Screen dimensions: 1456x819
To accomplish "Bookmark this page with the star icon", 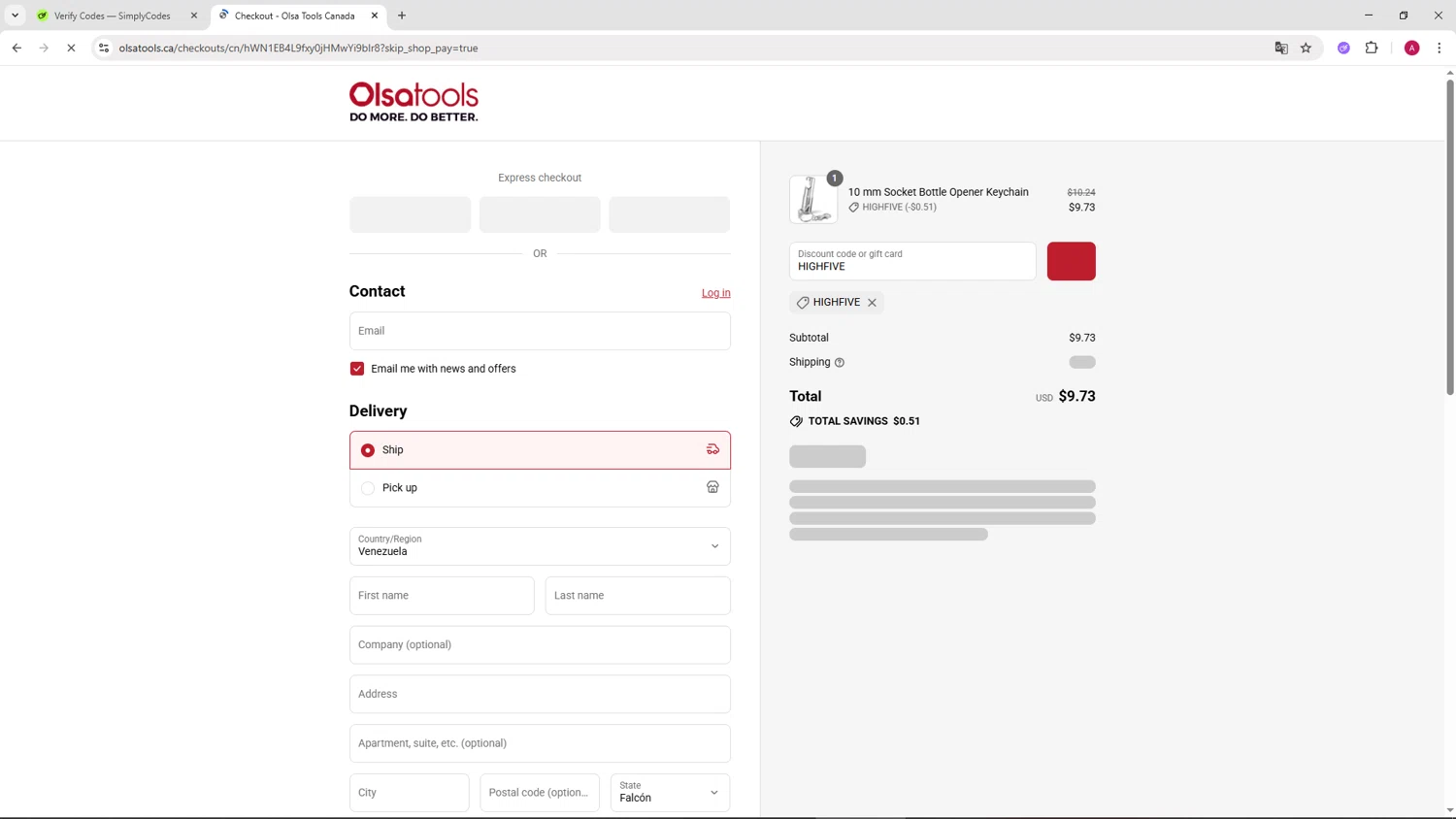I will 1307,48.
